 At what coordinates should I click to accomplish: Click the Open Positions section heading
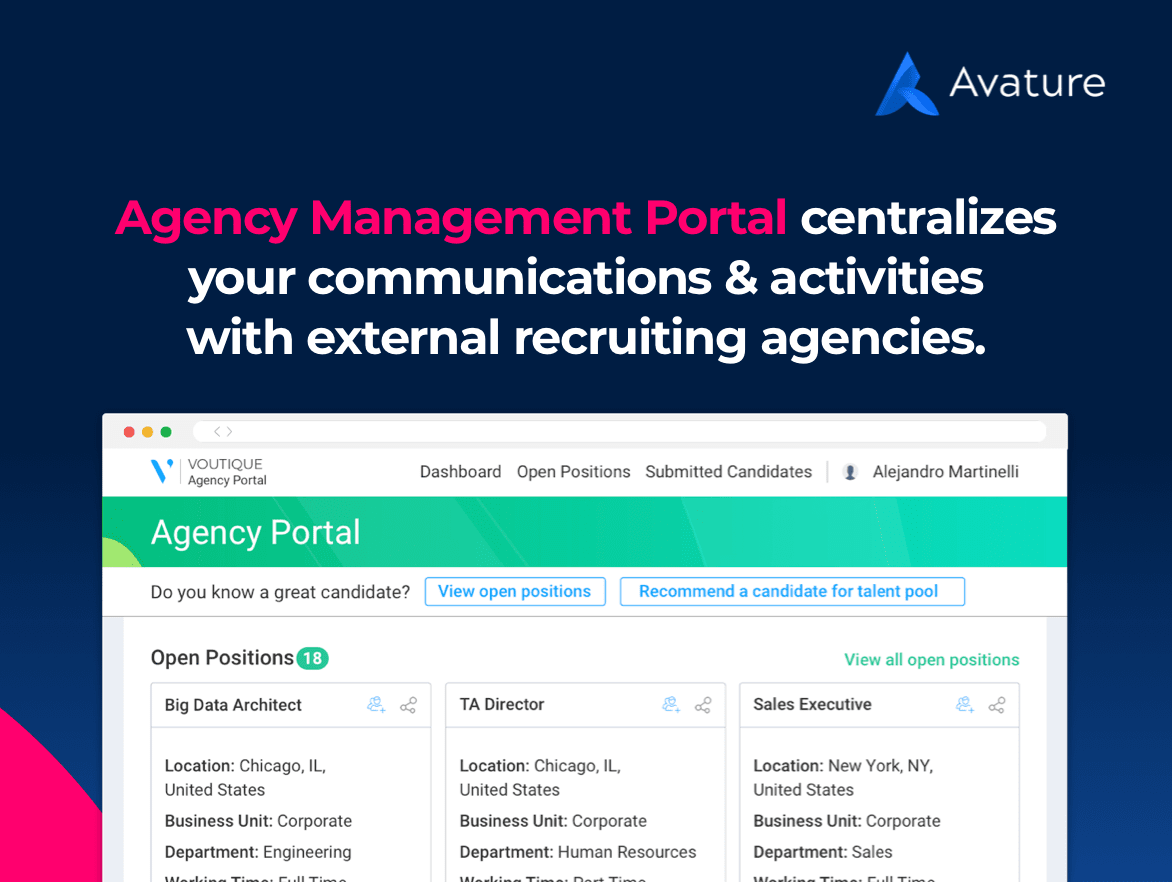click(222, 658)
